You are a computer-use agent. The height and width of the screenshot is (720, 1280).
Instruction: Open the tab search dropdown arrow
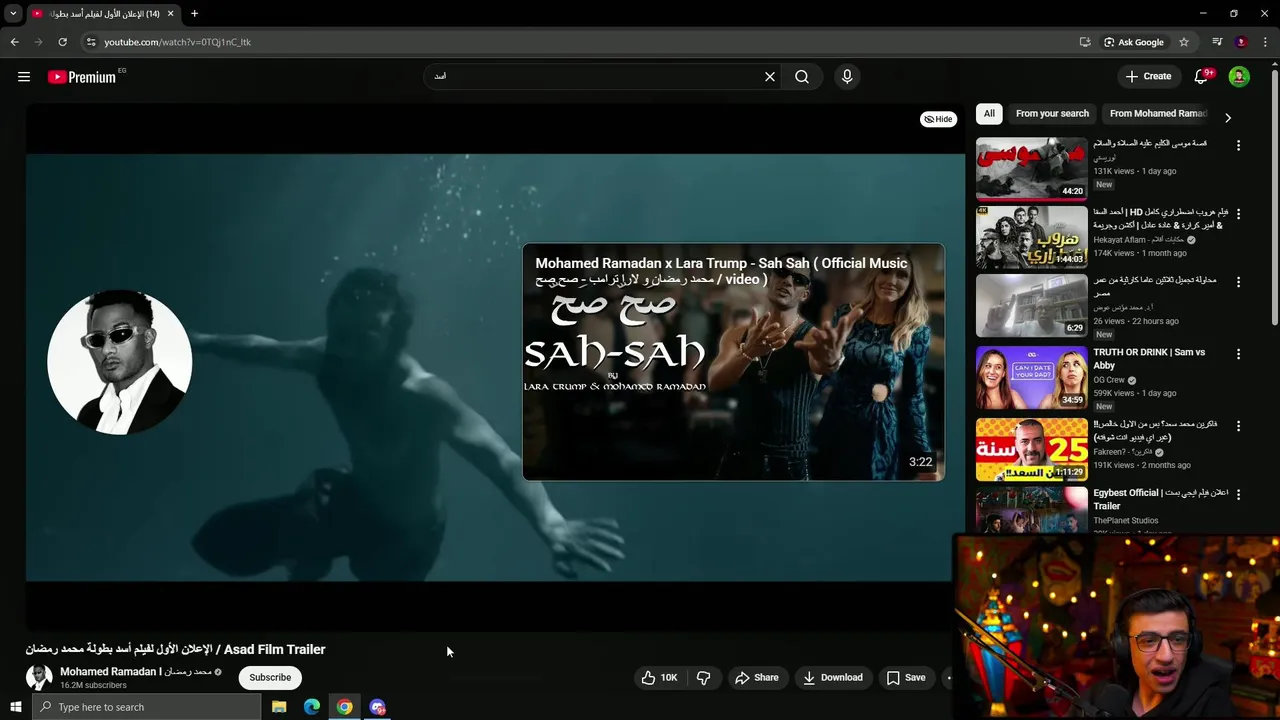pos(13,14)
